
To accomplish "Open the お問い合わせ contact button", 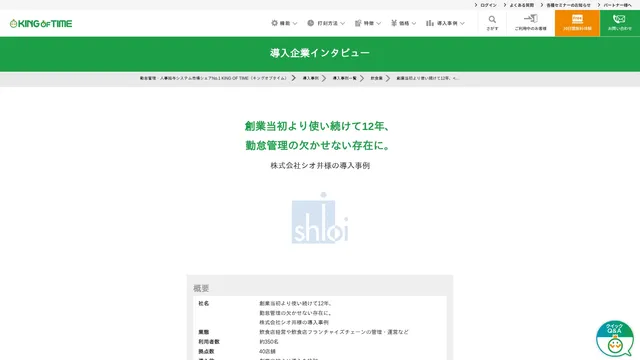I will click(x=620, y=23).
